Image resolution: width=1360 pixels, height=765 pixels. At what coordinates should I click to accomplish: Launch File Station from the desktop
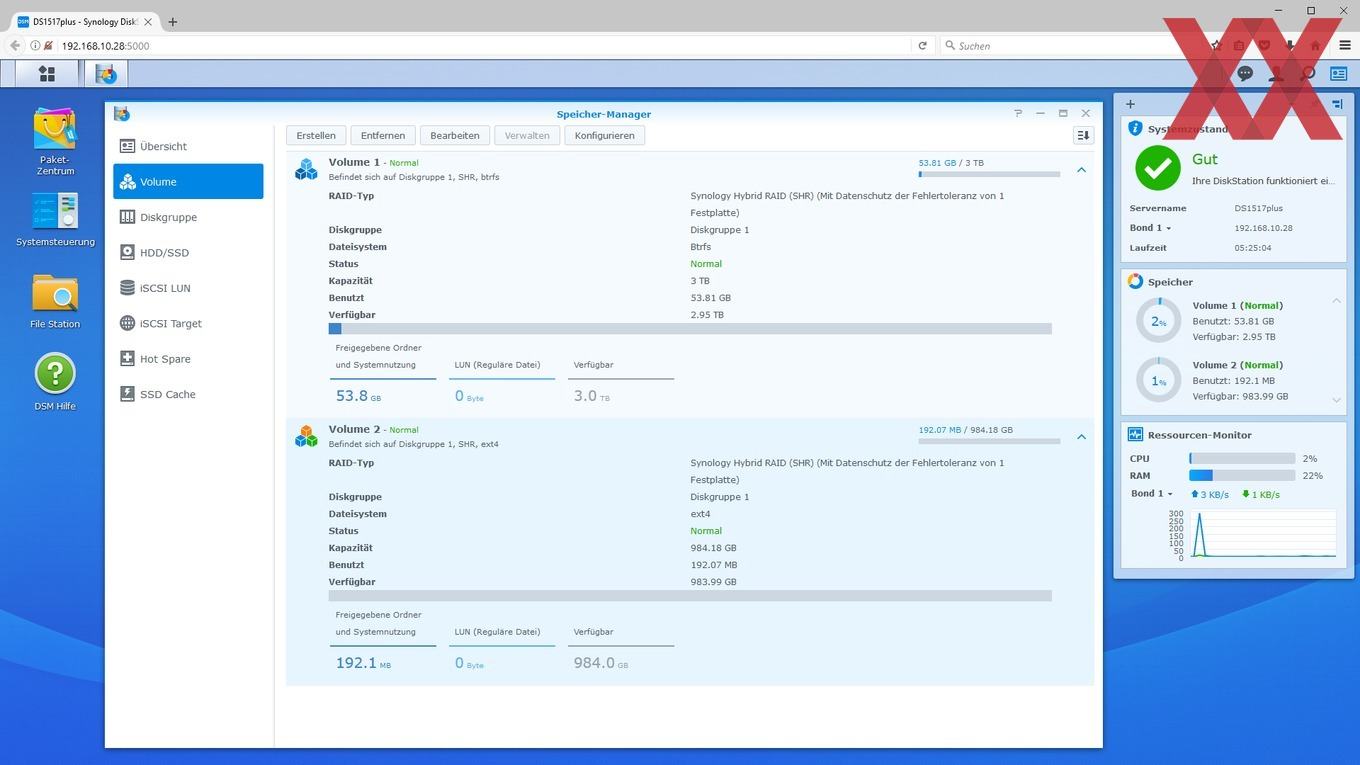(x=55, y=301)
